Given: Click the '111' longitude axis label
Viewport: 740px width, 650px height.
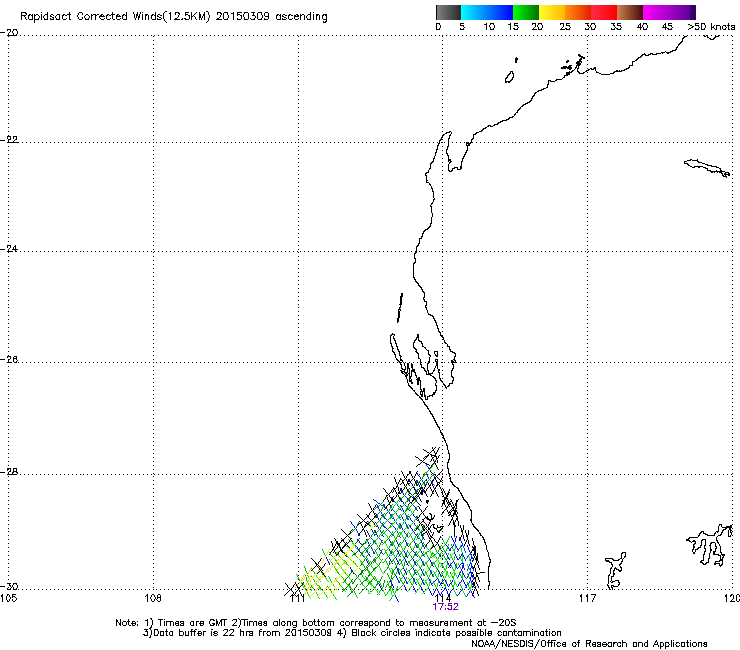Looking at the screenshot, I should tap(297, 599).
